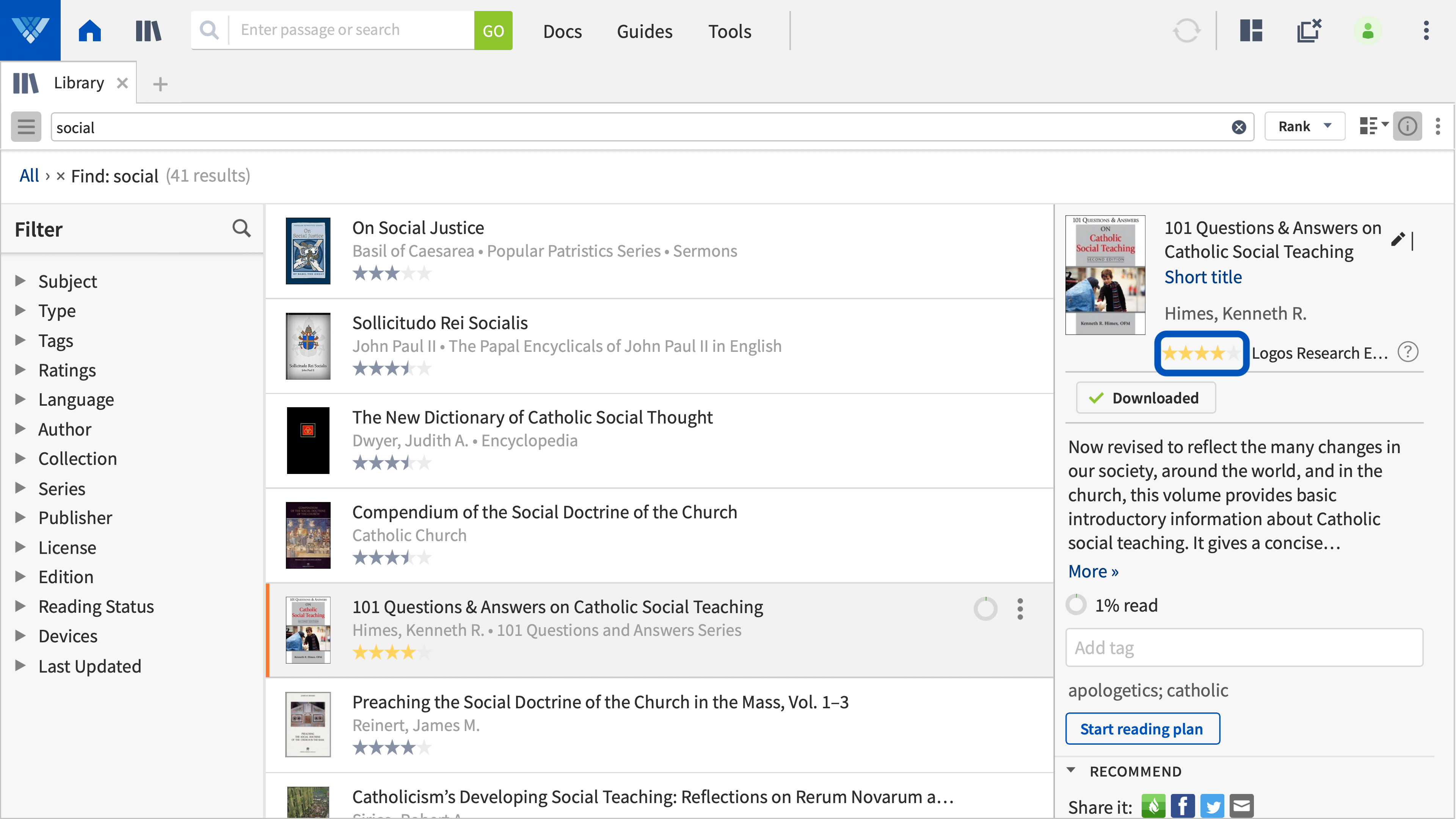
Task: Set star rating in info panel
Action: click(1201, 353)
